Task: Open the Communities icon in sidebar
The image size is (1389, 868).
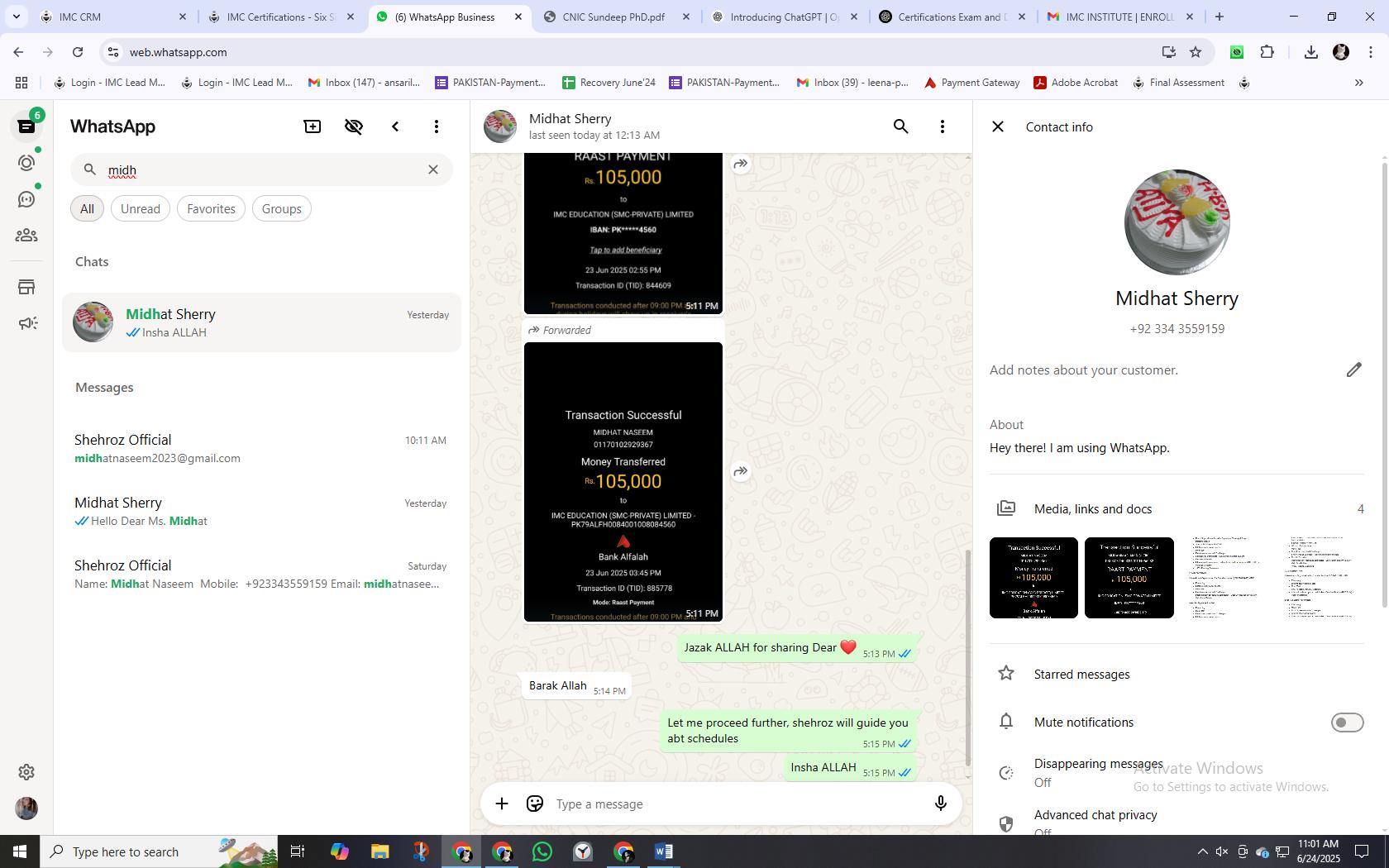Action: point(26,236)
